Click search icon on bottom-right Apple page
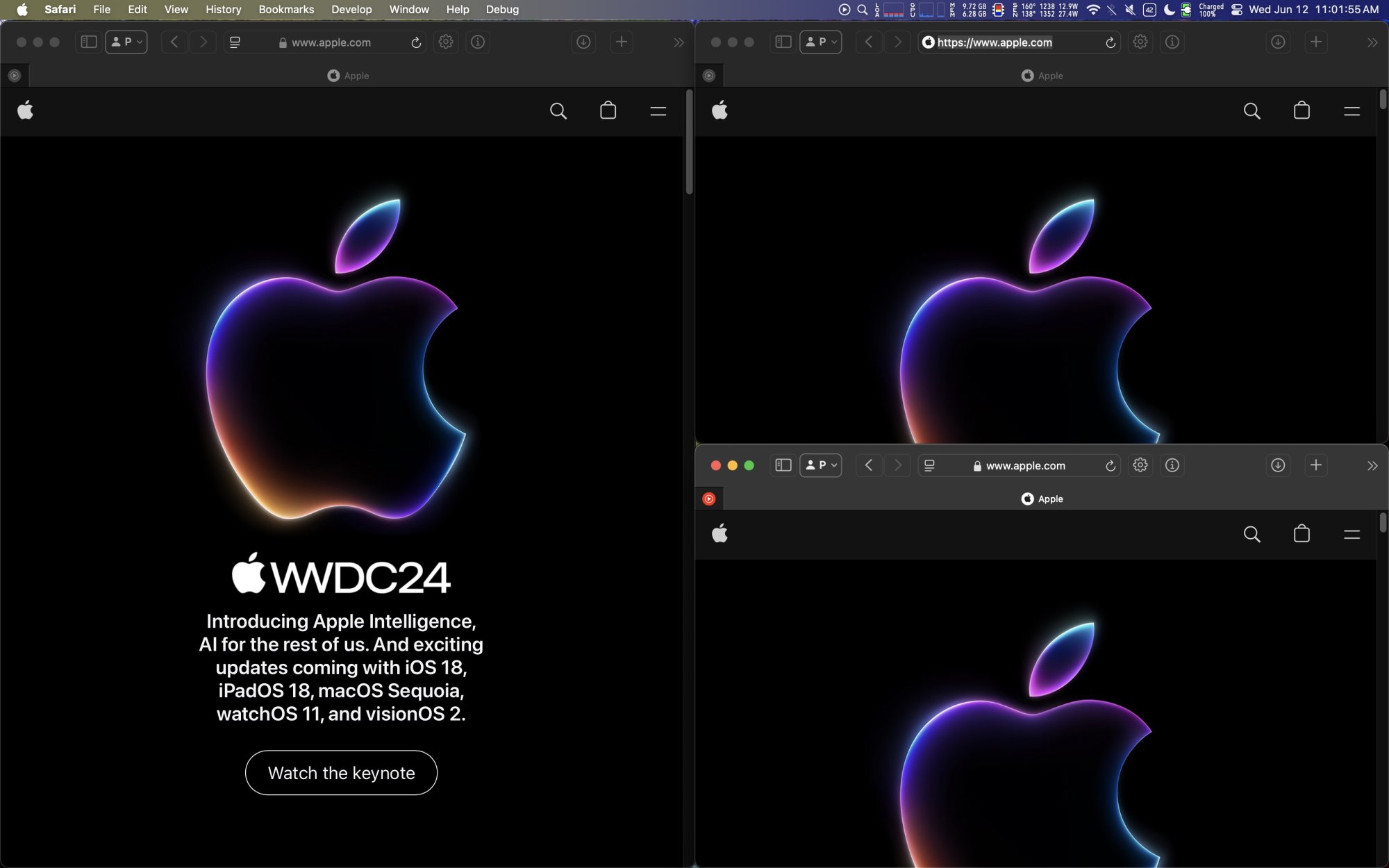1389x868 pixels. tap(1251, 534)
